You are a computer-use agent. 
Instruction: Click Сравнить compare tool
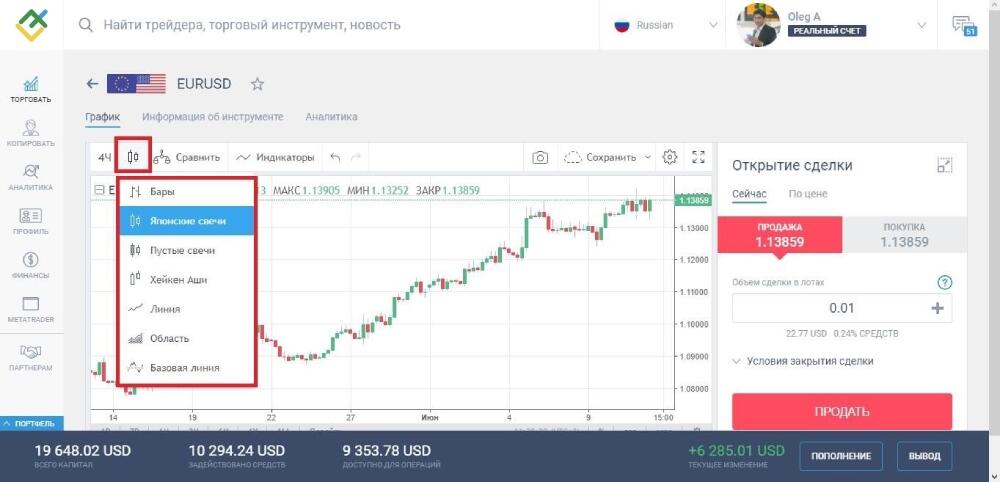tap(187, 157)
